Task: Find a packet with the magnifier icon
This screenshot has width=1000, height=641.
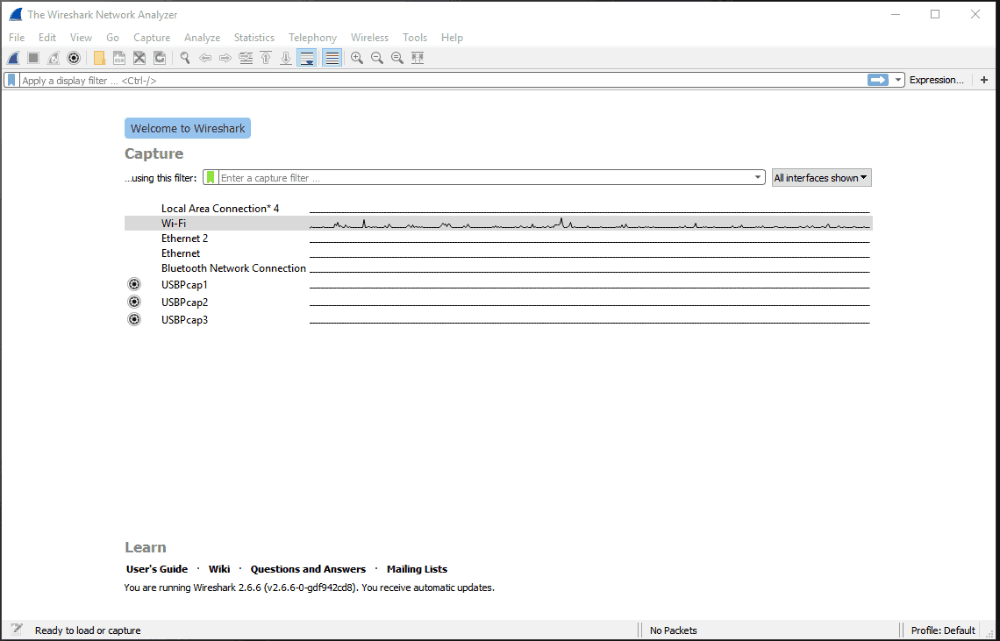Action: [x=185, y=58]
